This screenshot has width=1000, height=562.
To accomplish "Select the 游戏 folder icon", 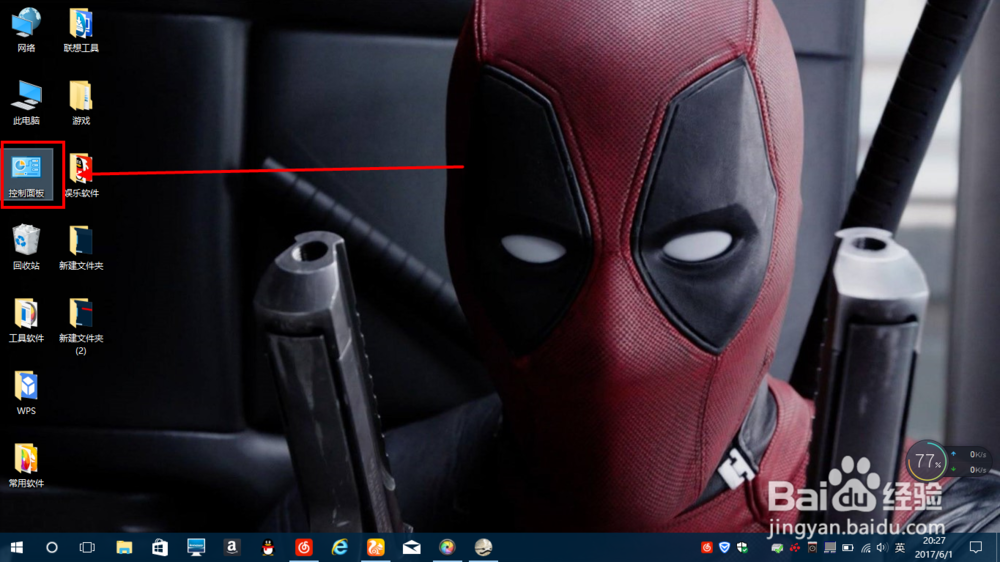I will pyautogui.click(x=81, y=103).
